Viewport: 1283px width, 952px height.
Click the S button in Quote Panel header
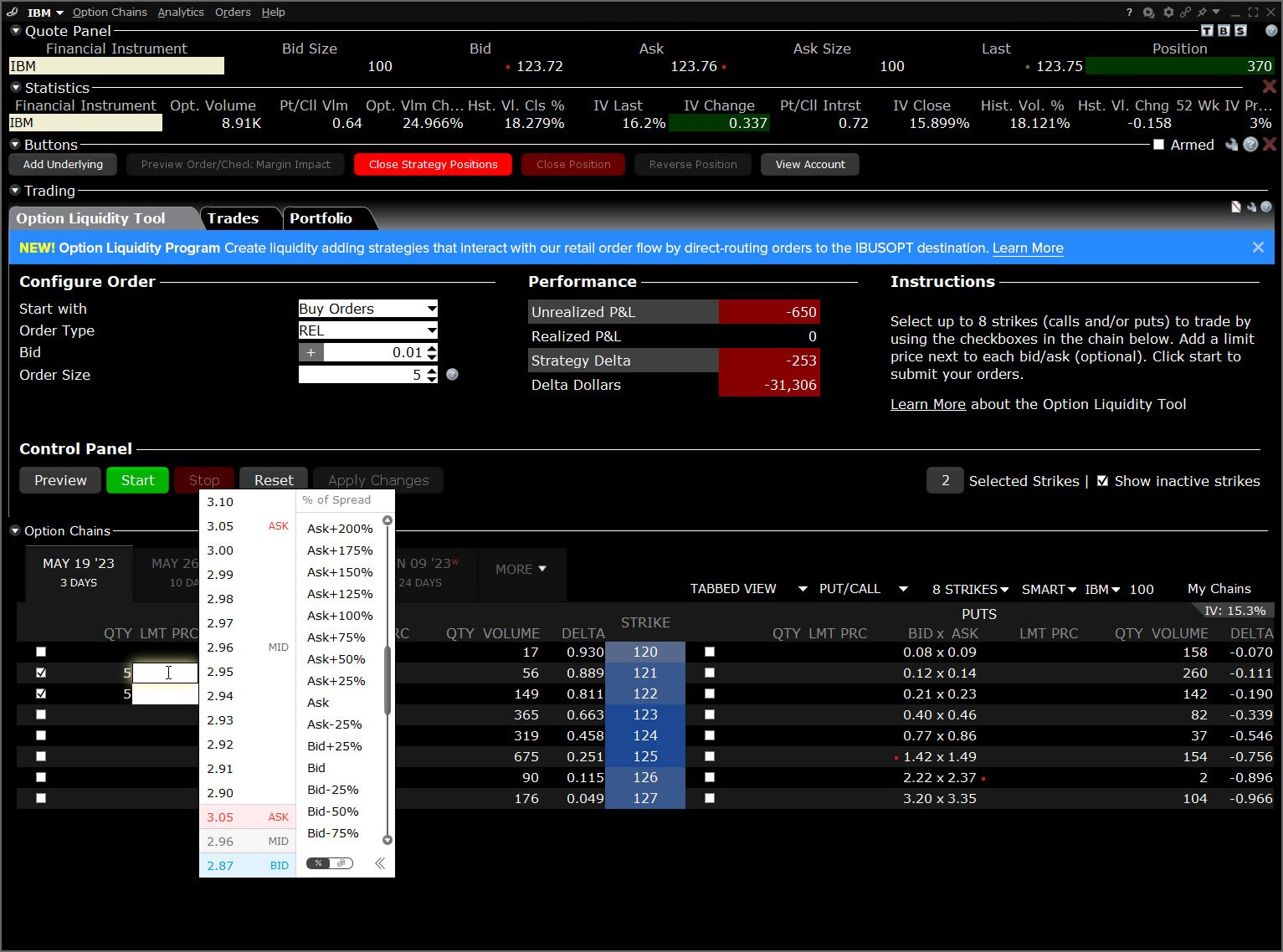coord(1240,30)
